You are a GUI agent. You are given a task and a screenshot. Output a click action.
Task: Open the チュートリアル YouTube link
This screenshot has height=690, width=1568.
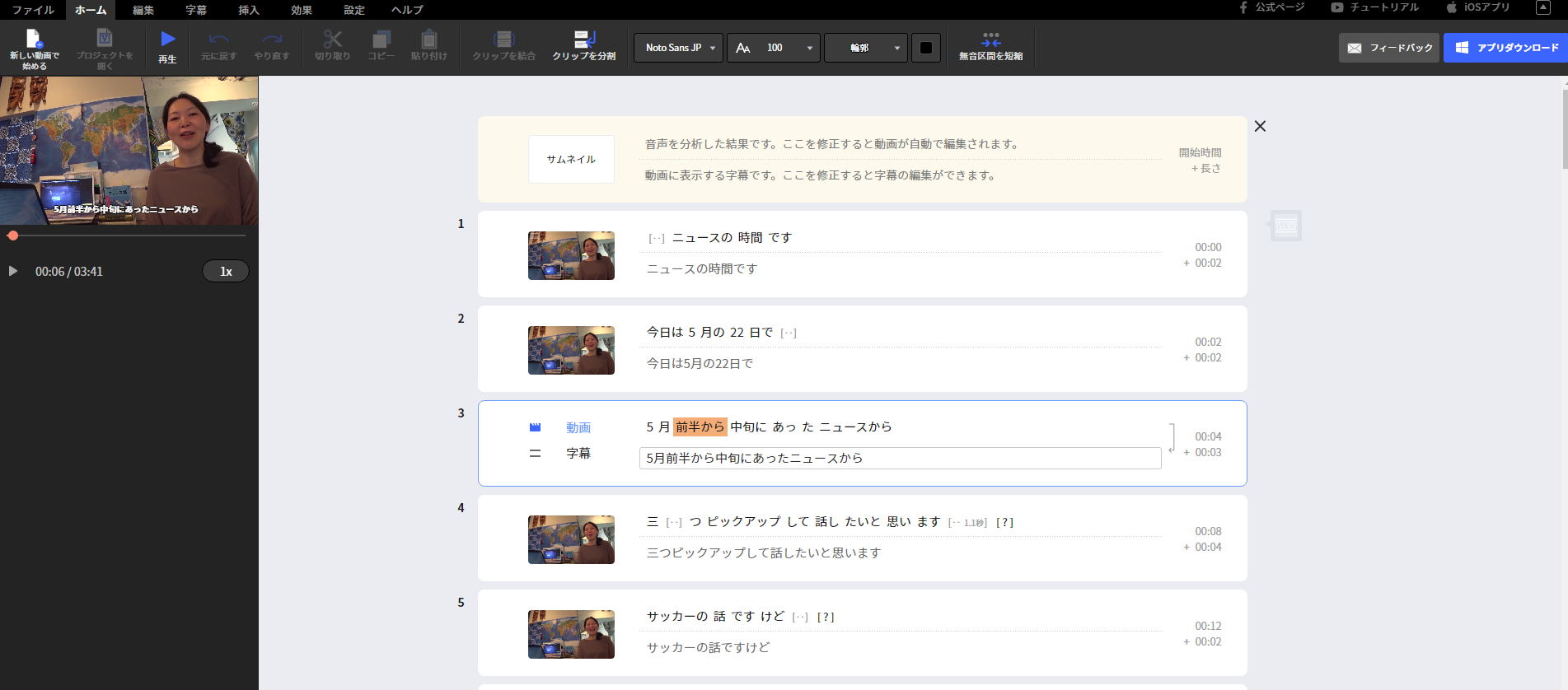point(1374,7)
